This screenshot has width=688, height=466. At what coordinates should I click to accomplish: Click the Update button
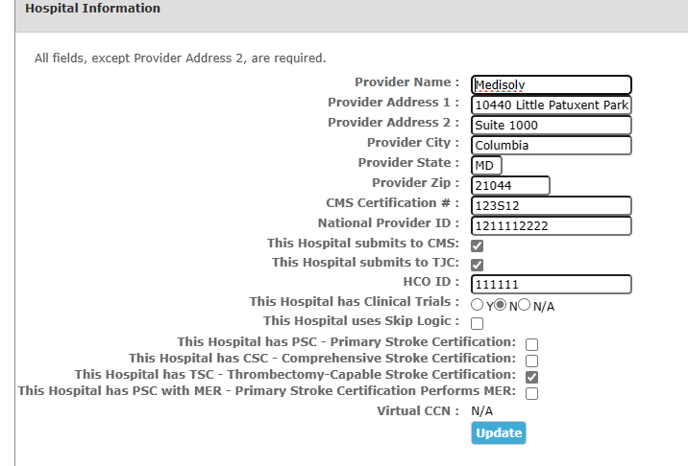click(498, 433)
